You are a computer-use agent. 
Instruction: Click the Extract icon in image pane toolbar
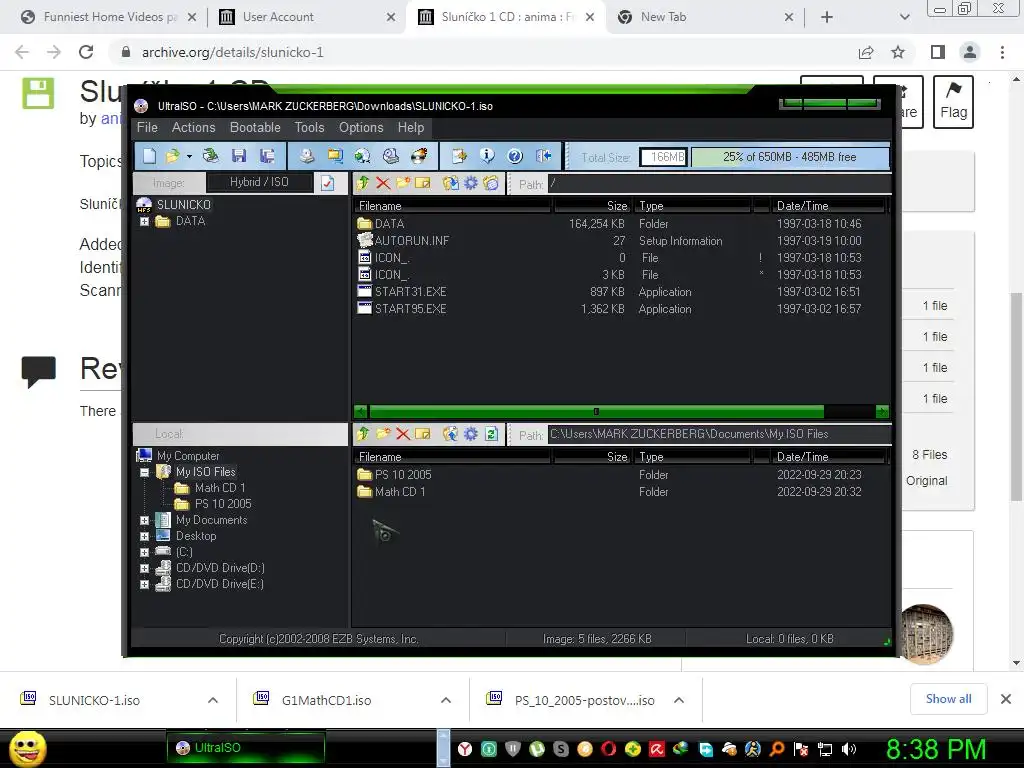(x=450, y=183)
